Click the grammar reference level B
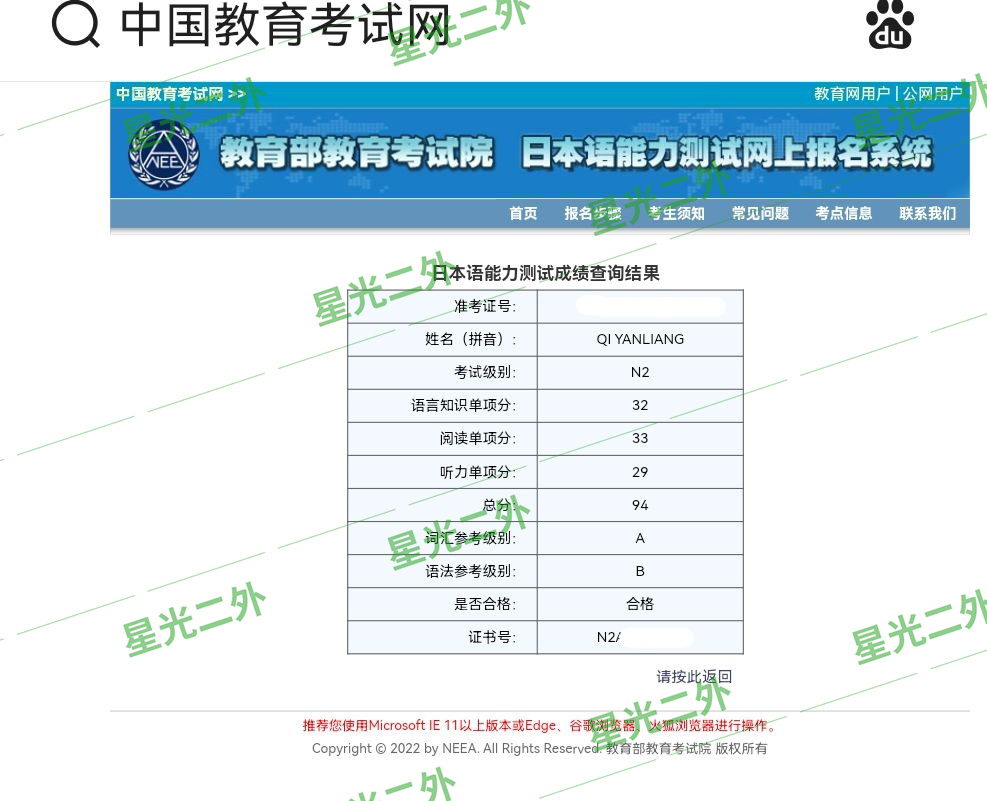The width and height of the screenshot is (987, 801). tap(640, 571)
